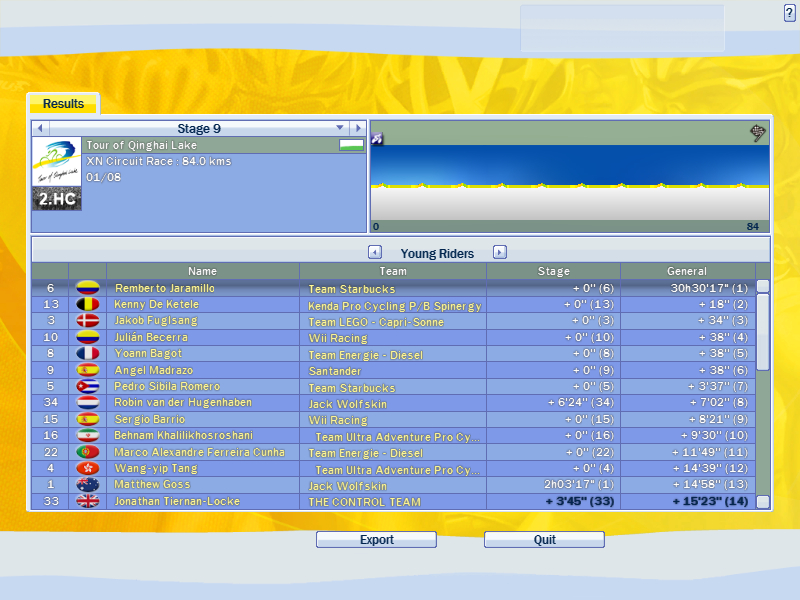Click the Tour of Qinghai Lake logo

pos(56,161)
